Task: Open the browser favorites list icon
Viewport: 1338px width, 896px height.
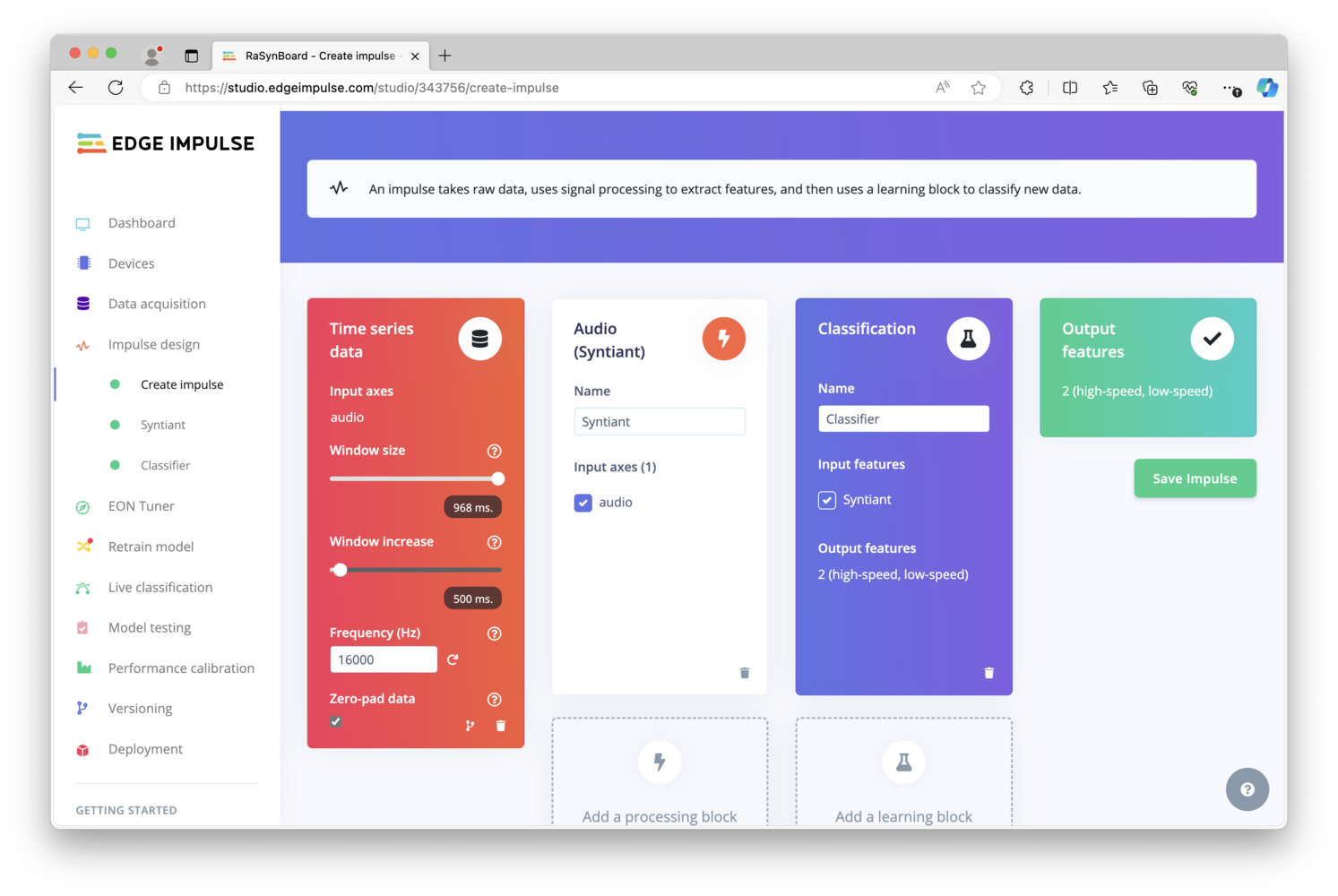Action: [x=1110, y=88]
